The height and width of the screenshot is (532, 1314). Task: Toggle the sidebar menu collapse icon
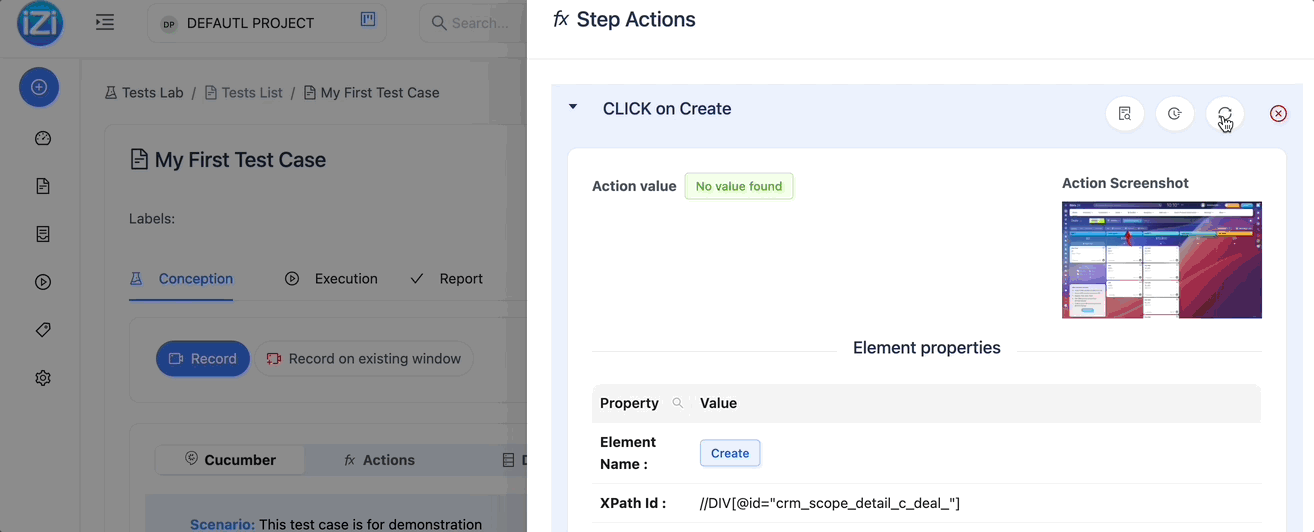[x=104, y=22]
